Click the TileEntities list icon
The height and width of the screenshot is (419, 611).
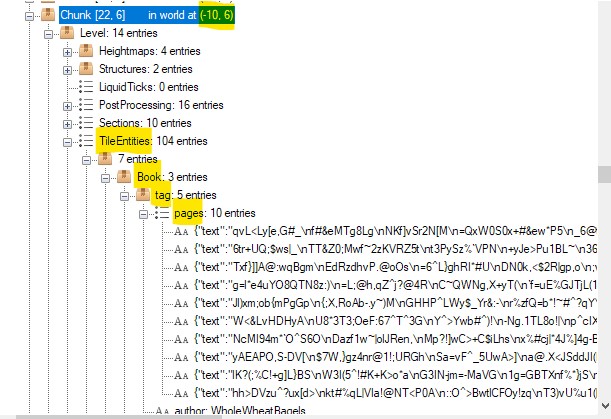86,141
